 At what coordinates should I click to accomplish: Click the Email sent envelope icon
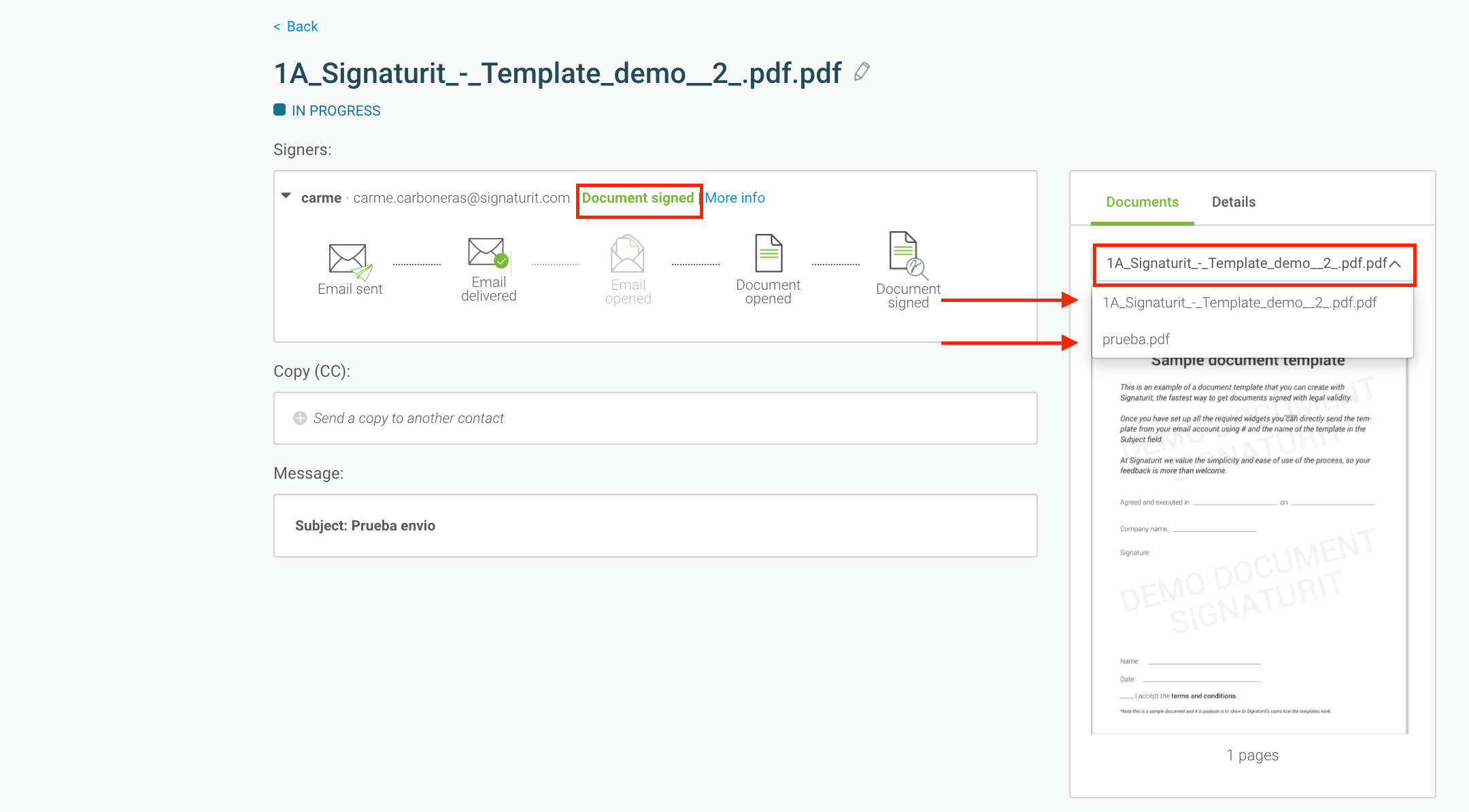click(350, 261)
